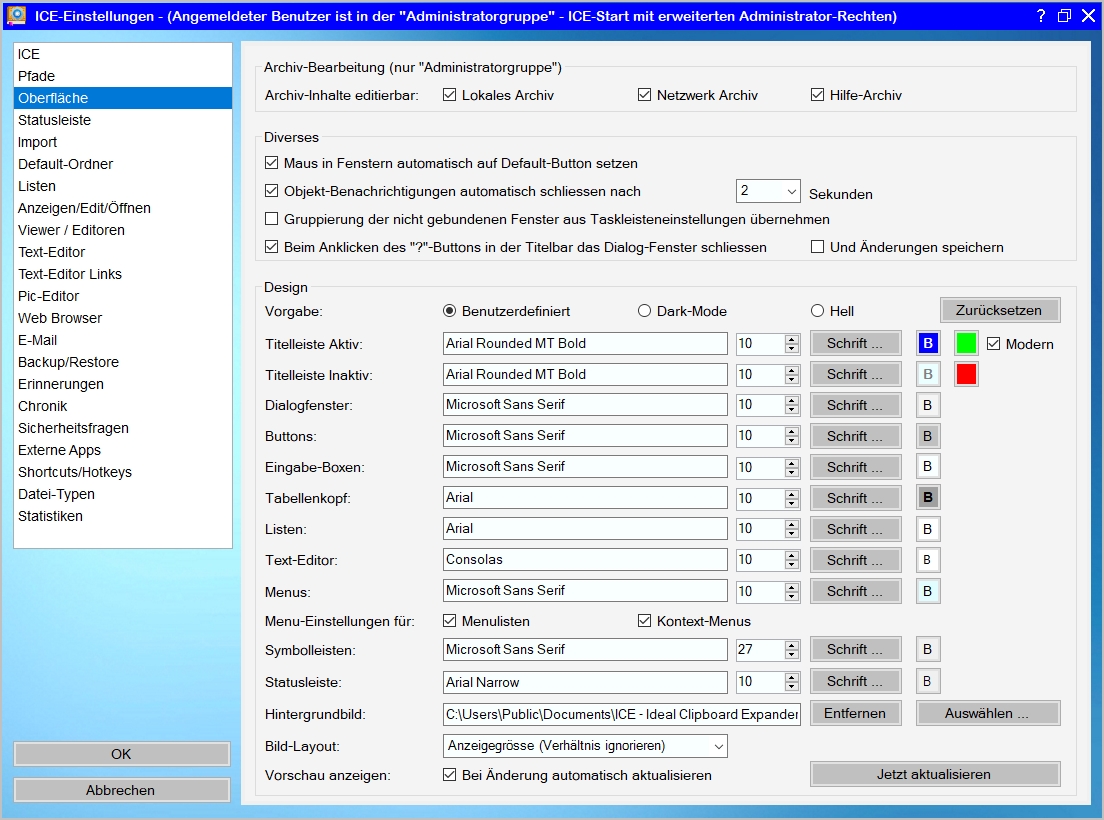Click the Hintergrundbild path field
Viewport: 1104px width, 820px height.
point(622,714)
